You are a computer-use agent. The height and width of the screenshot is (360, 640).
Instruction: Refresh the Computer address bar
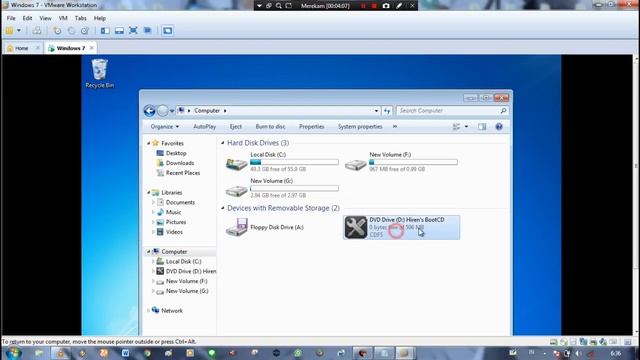point(387,111)
